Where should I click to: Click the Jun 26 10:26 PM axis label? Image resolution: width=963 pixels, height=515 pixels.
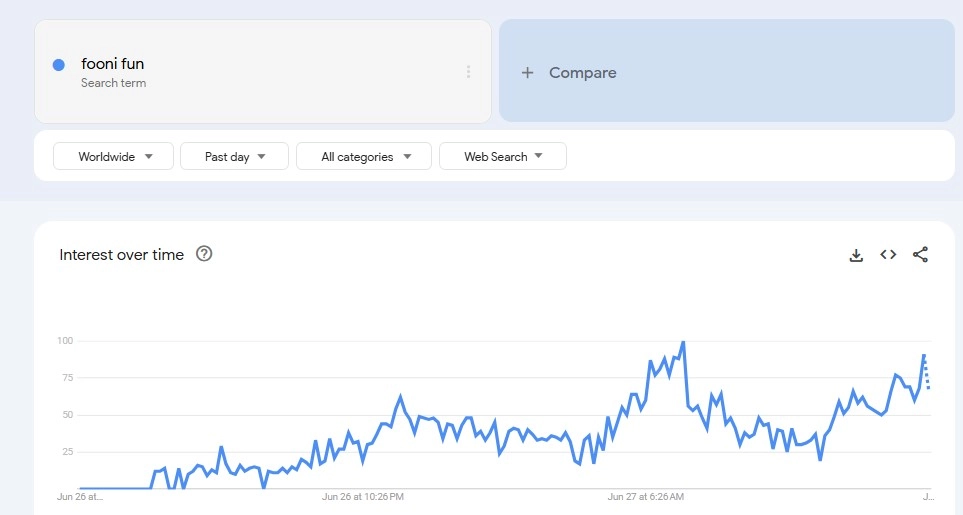[x=363, y=496]
